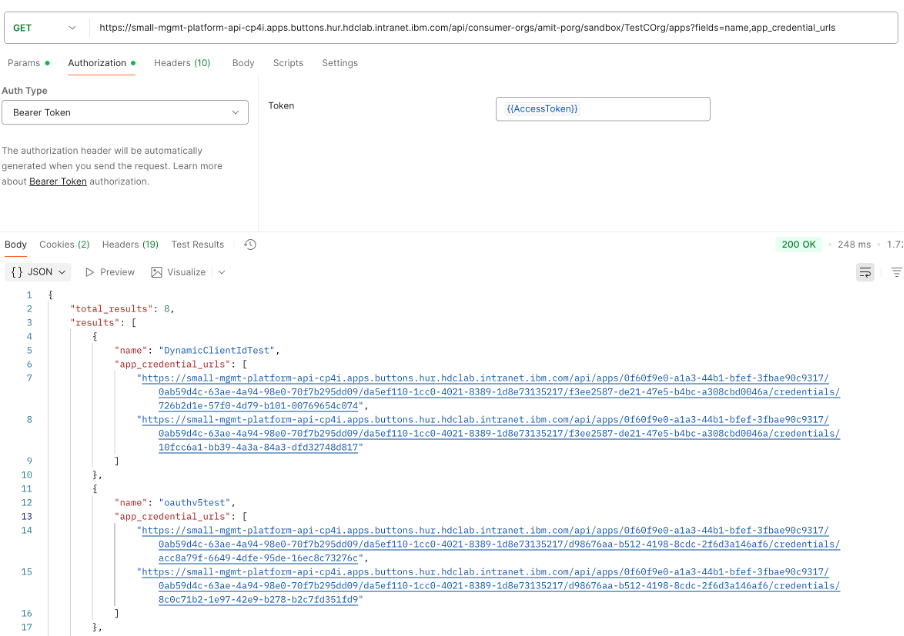Show the response Cookies (2) tab
This screenshot has height=636, width=904.
[64, 245]
